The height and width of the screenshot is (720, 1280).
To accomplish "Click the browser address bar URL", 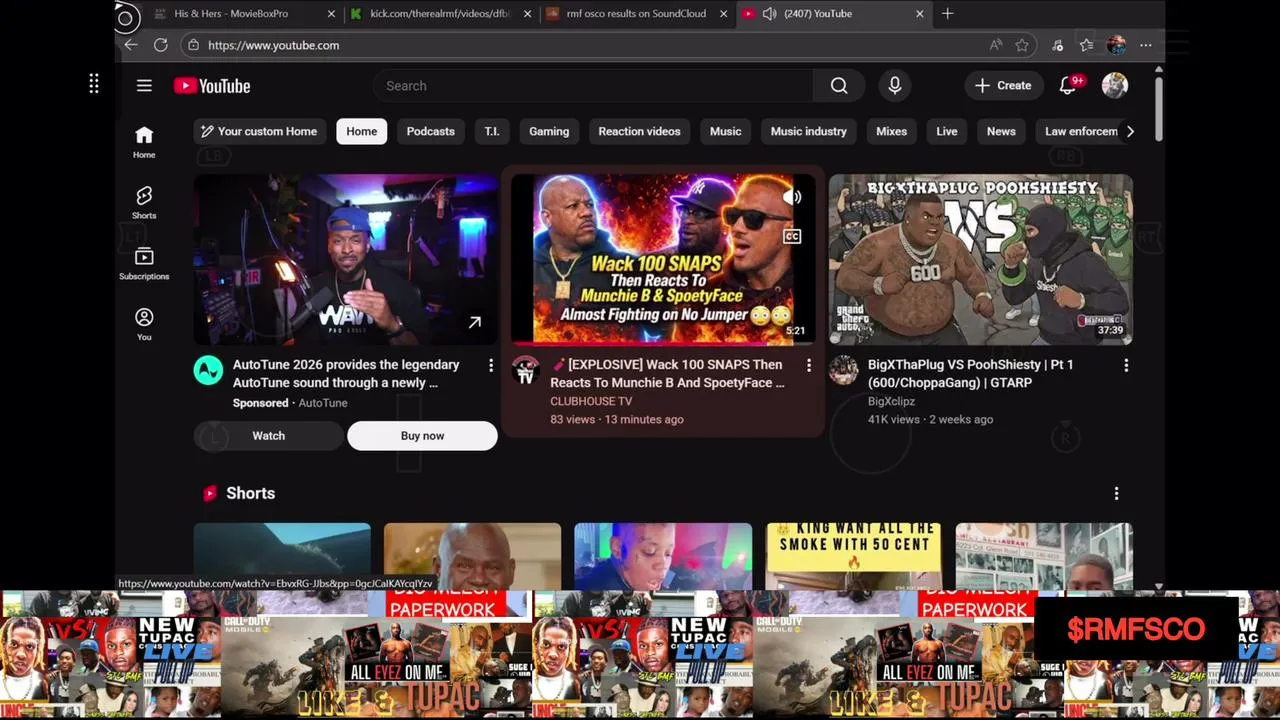I will (x=273, y=45).
